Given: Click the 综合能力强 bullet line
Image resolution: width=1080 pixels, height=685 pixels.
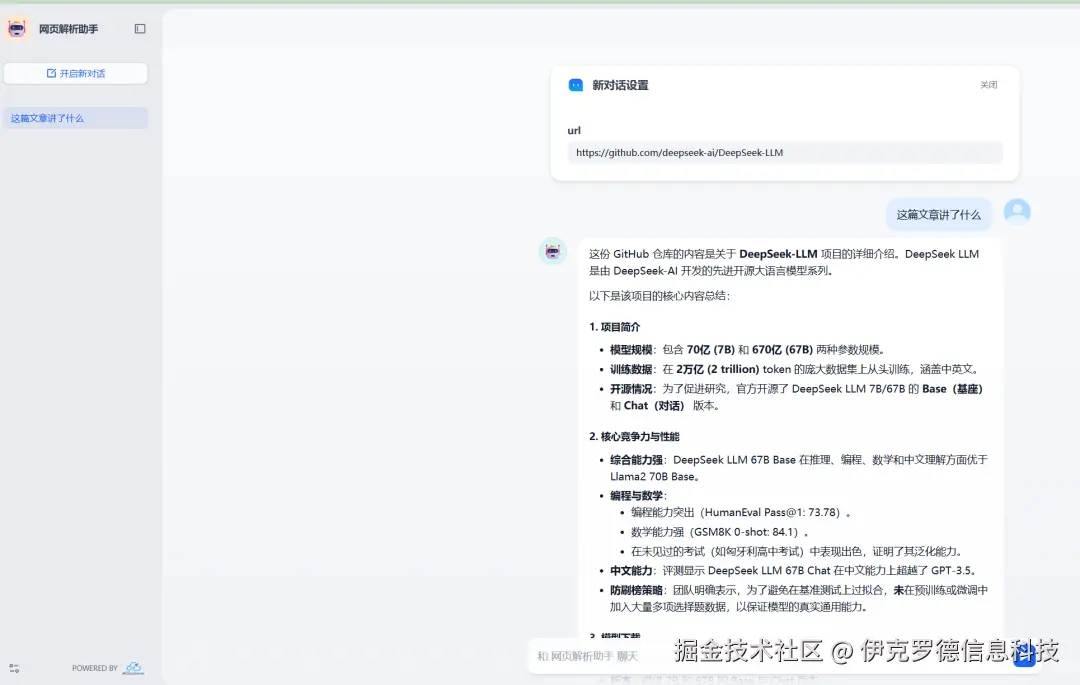Looking at the screenshot, I should (799, 468).
